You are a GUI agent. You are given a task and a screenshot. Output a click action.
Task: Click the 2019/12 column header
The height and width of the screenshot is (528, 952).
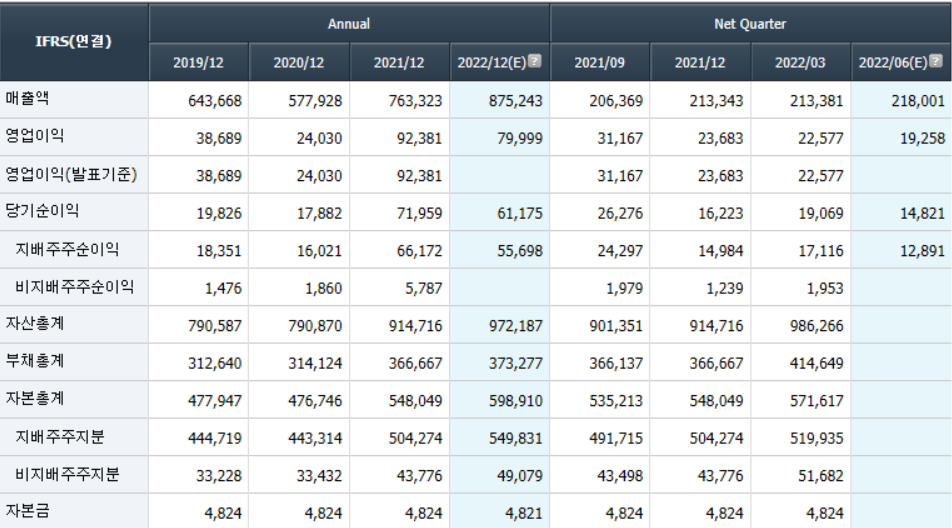click(199, 63)
